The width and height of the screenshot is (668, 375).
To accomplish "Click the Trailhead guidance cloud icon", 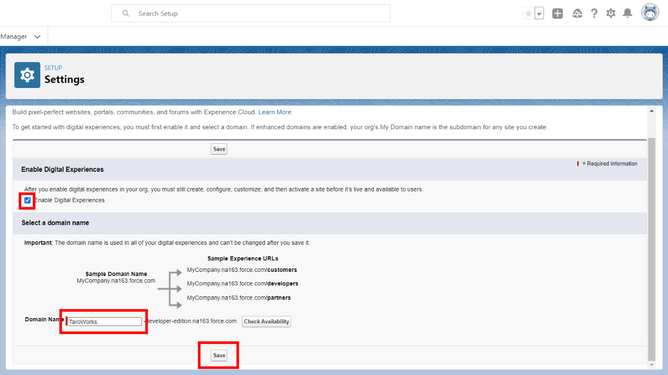I will coord(577,14).
